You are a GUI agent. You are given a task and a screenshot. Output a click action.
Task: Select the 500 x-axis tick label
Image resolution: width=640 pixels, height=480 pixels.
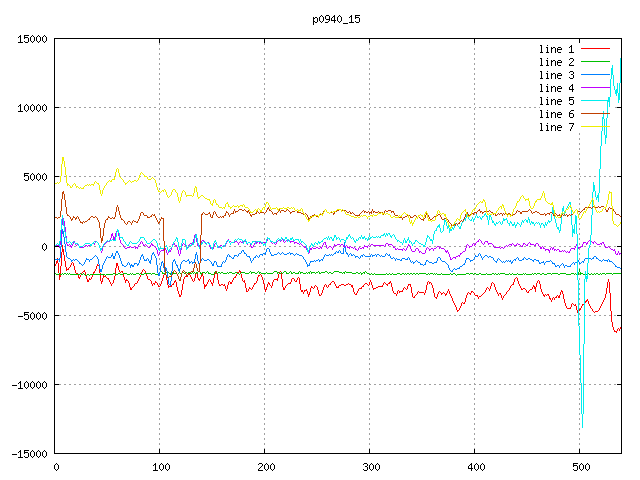[x=580, y=467]
